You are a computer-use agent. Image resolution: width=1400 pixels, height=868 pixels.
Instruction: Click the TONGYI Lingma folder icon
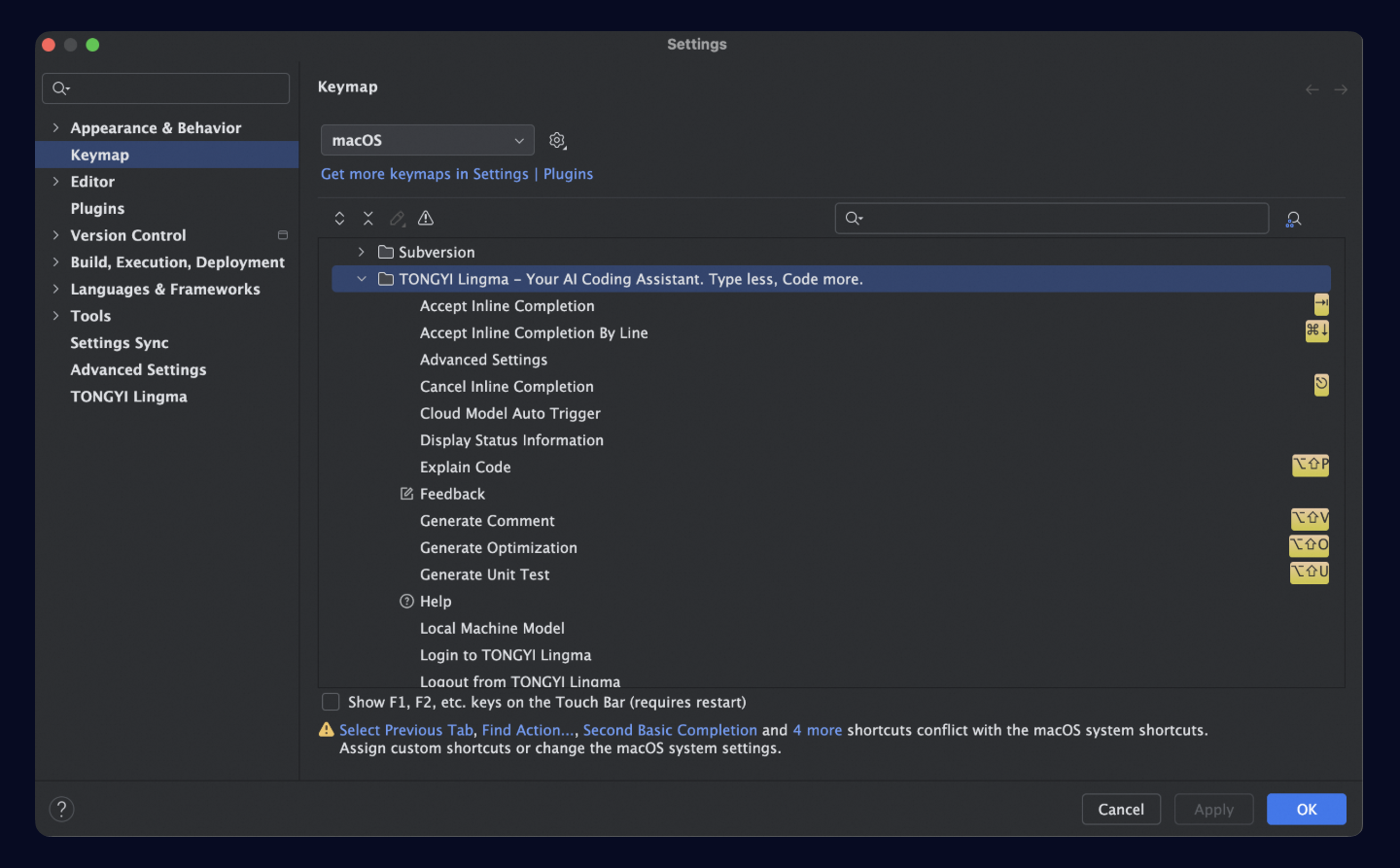pos(386,279)
